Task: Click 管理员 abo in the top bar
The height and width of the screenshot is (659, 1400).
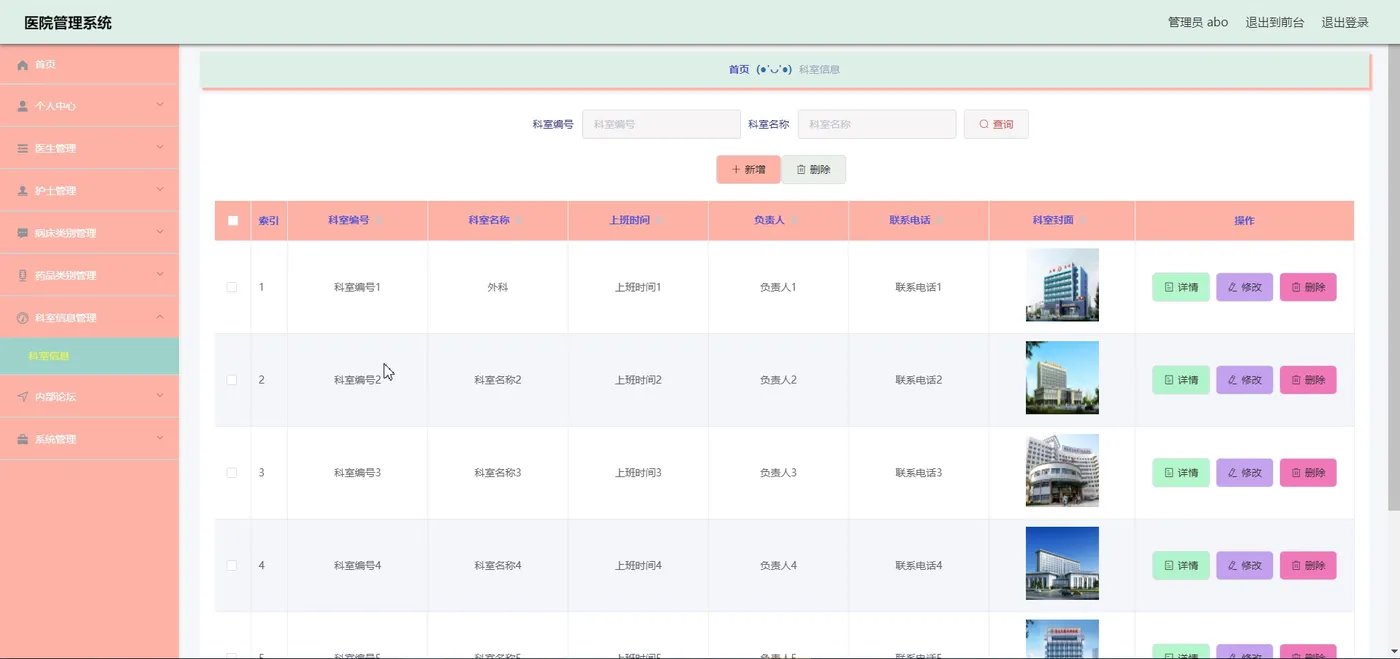Action: [x=1198, y=22]
